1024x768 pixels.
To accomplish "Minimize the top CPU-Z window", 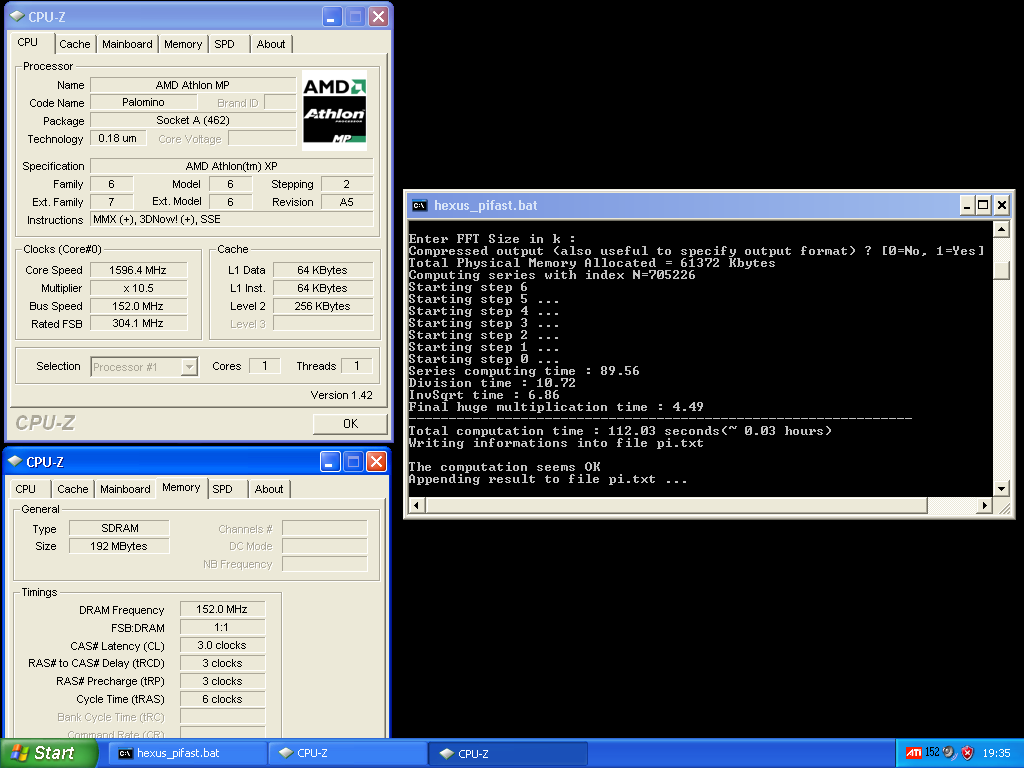I will pos(332,17).
